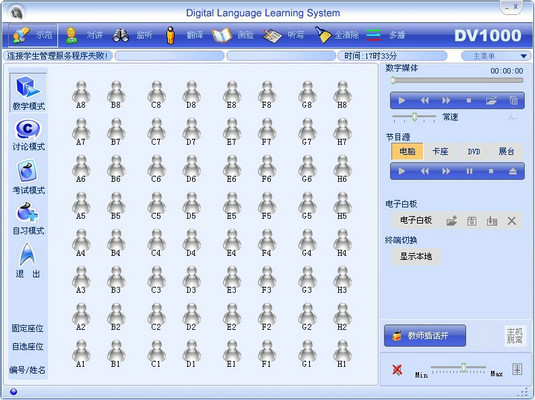Screen dimensions: 535x400
Task: Open the 监听 monitor binoculars tool
Action: click(x=132, y=35)
